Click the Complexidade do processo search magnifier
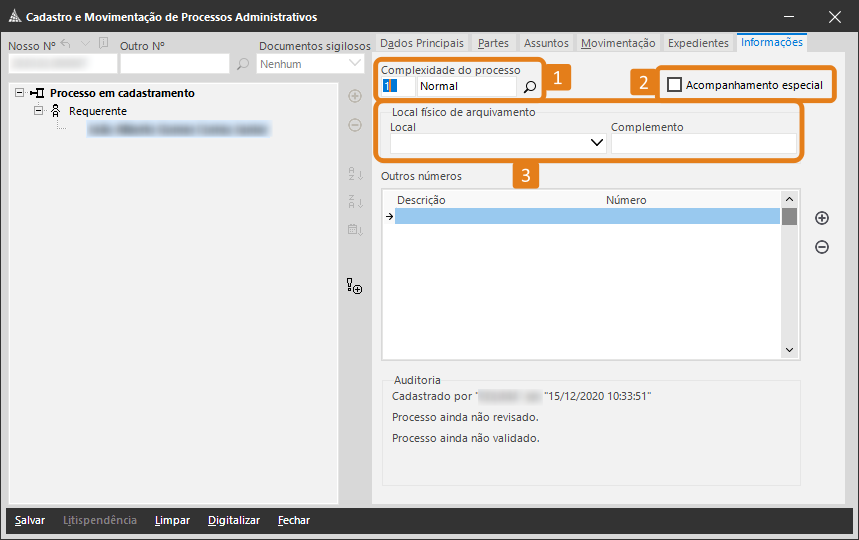Image resolution: width=859 pixels, height=540 pixels. coord(530,87)
